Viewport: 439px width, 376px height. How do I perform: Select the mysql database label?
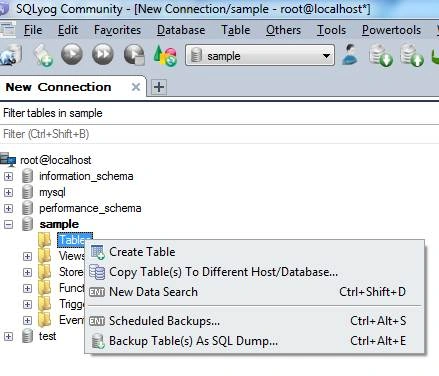52,192
